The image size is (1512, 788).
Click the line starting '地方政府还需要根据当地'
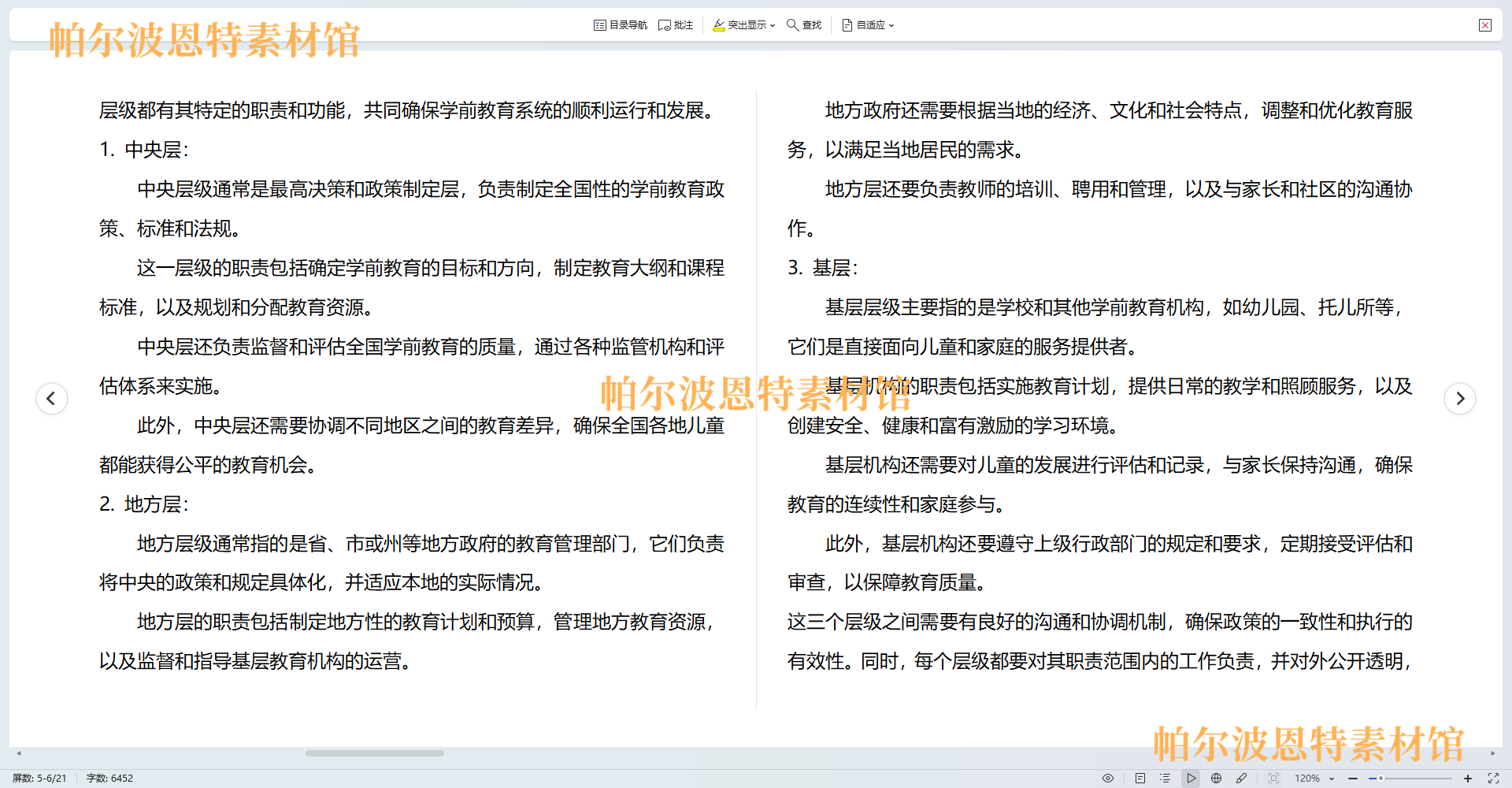1119,110
